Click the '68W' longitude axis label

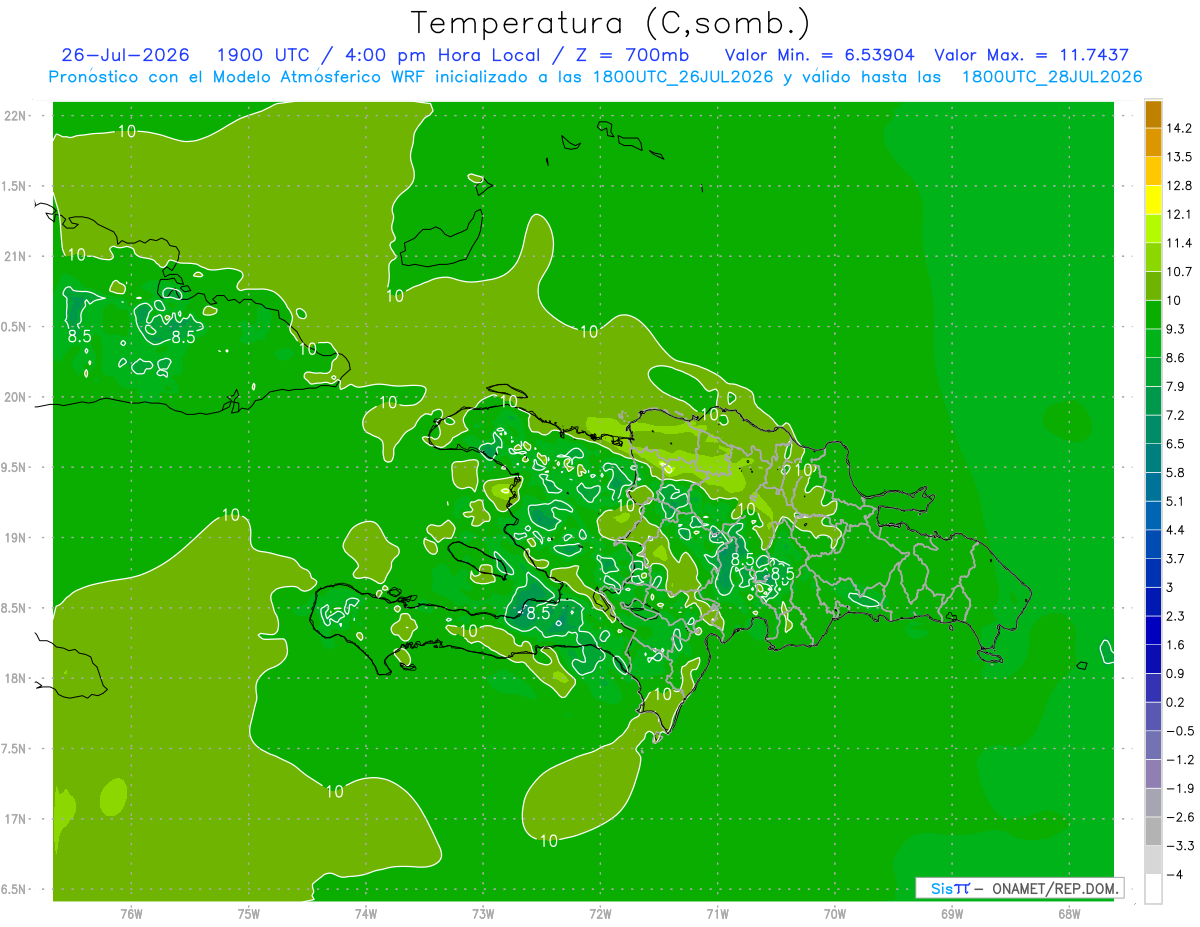[1069, 913]
